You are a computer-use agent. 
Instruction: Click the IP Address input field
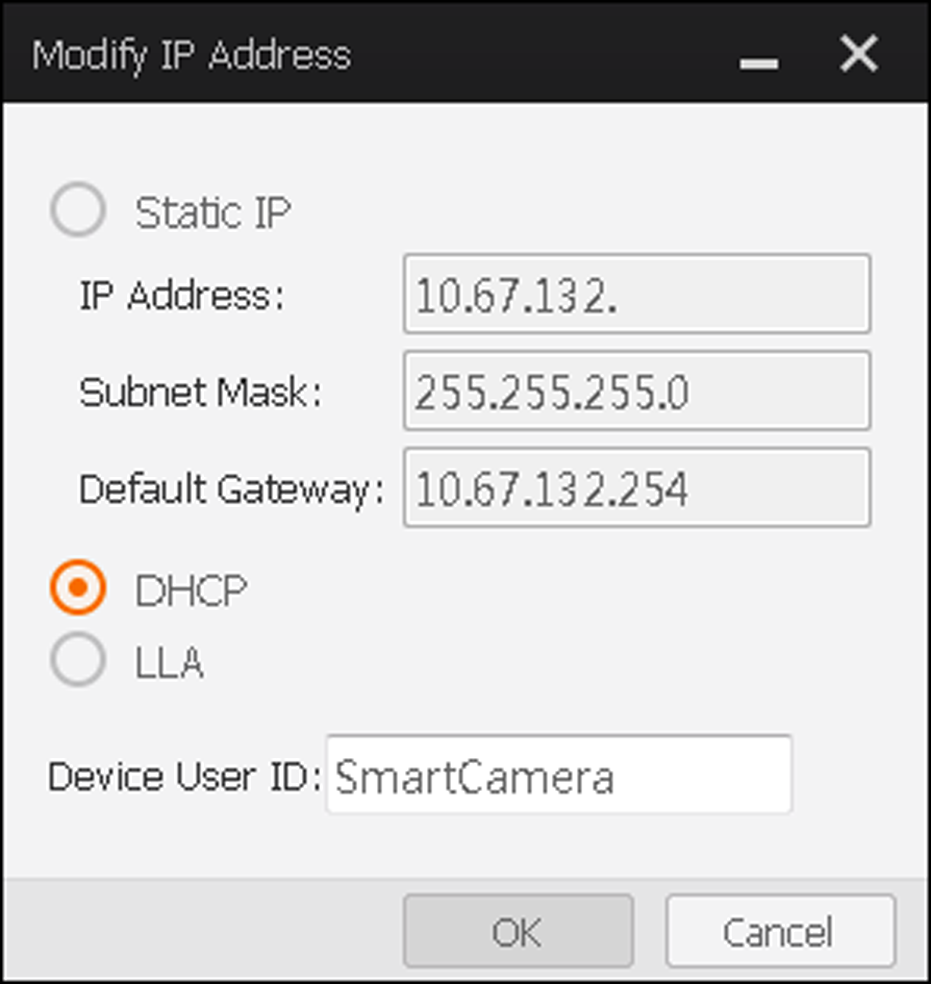point(636,294)
